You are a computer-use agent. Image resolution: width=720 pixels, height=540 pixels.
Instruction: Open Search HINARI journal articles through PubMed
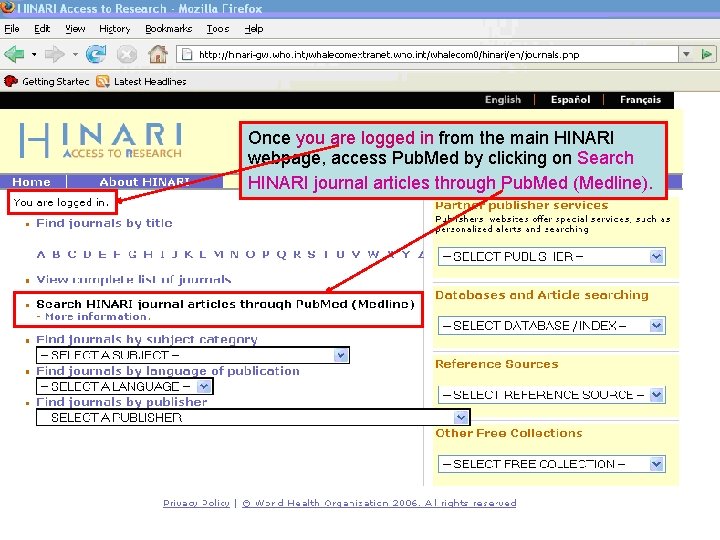point(225,304)
